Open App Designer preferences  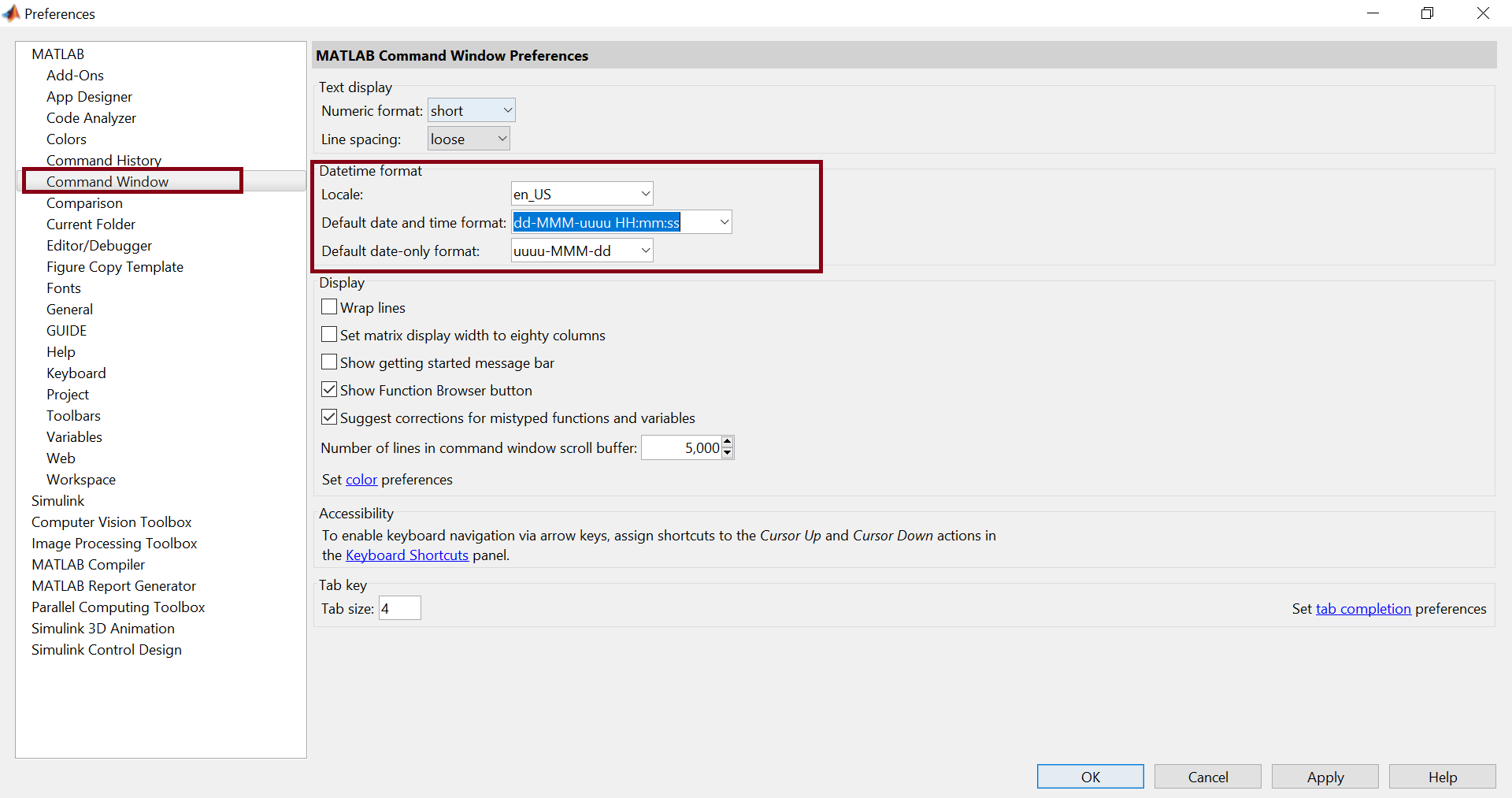pyautogui.click(x=89, y=96)
